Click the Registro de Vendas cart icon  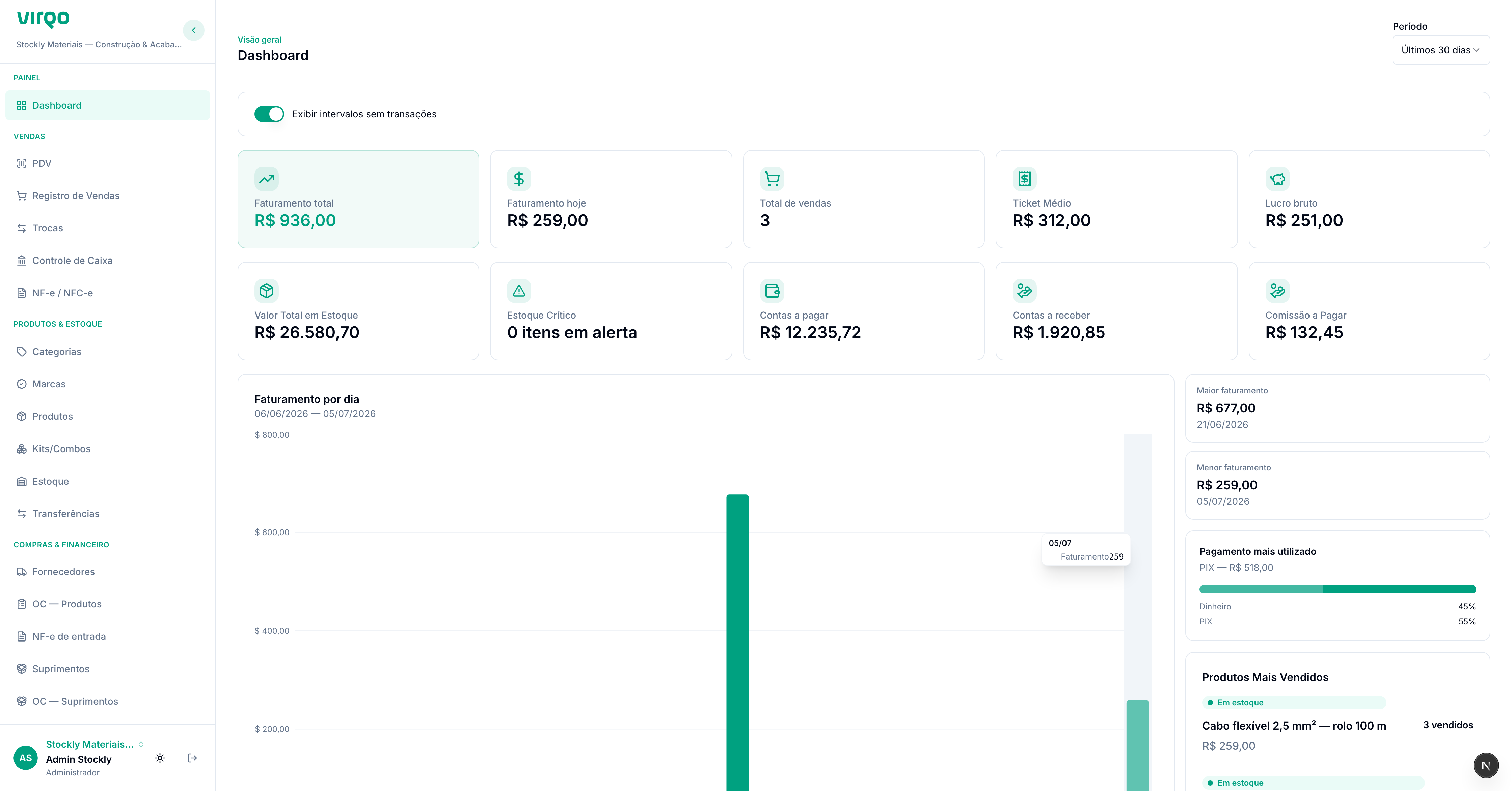[22, 196]
